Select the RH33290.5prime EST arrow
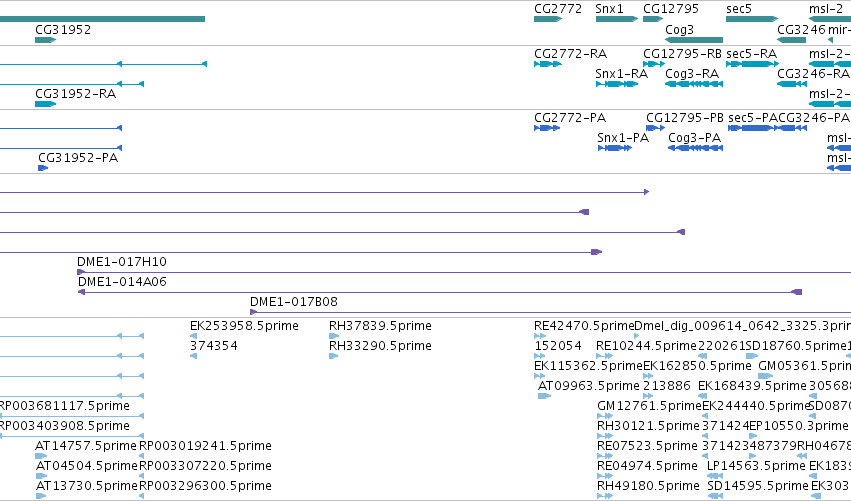 334,356
